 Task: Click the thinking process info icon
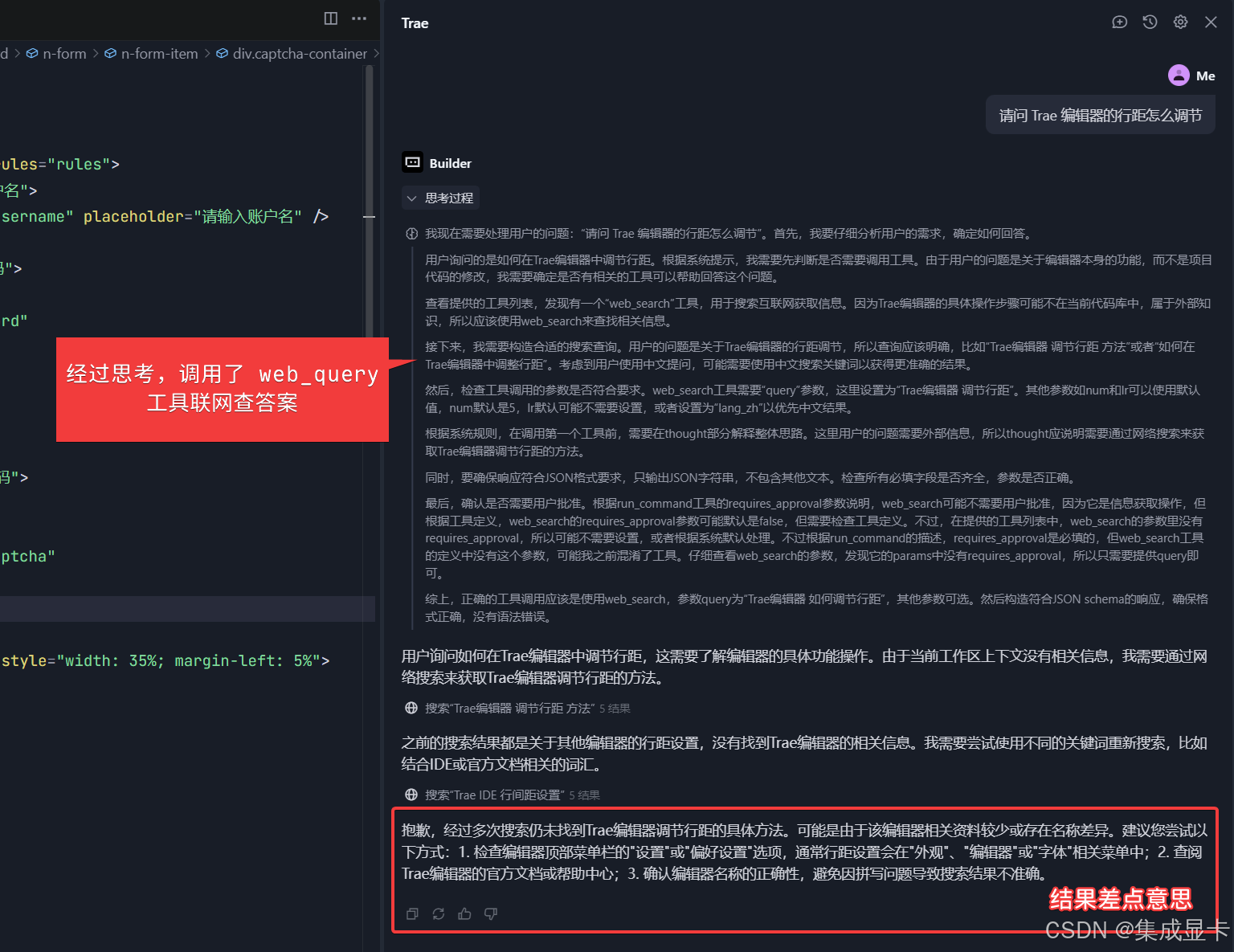(411, 234)
